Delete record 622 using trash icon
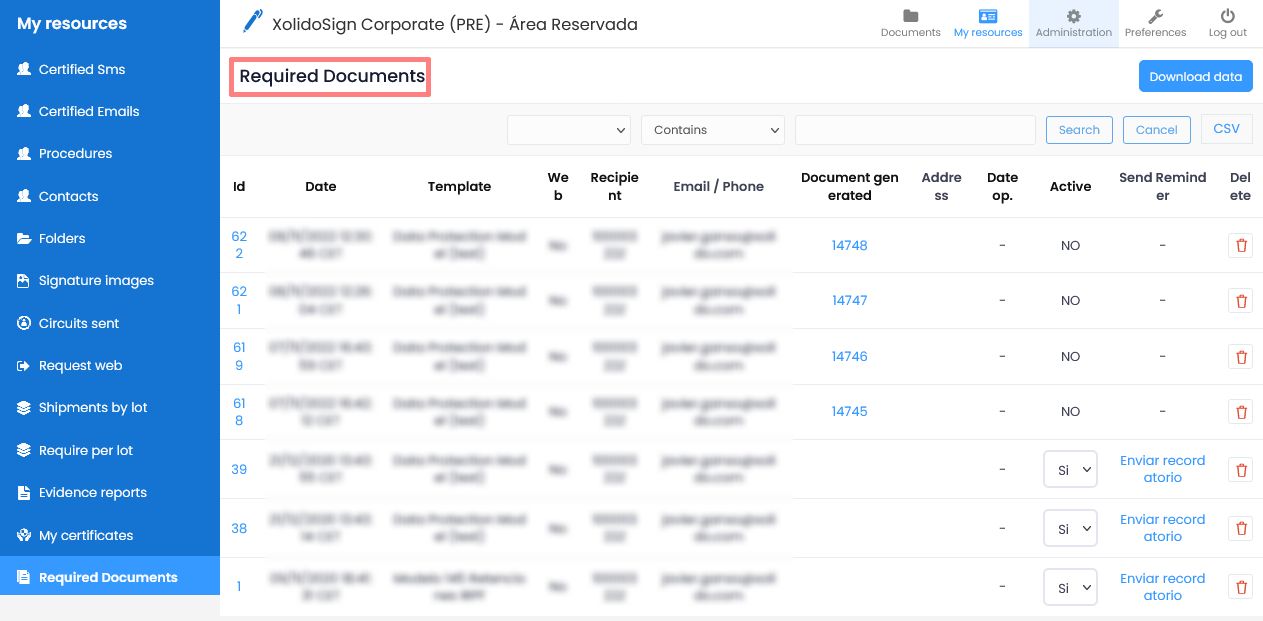Screen dimensions: 1263x621 1240,246
